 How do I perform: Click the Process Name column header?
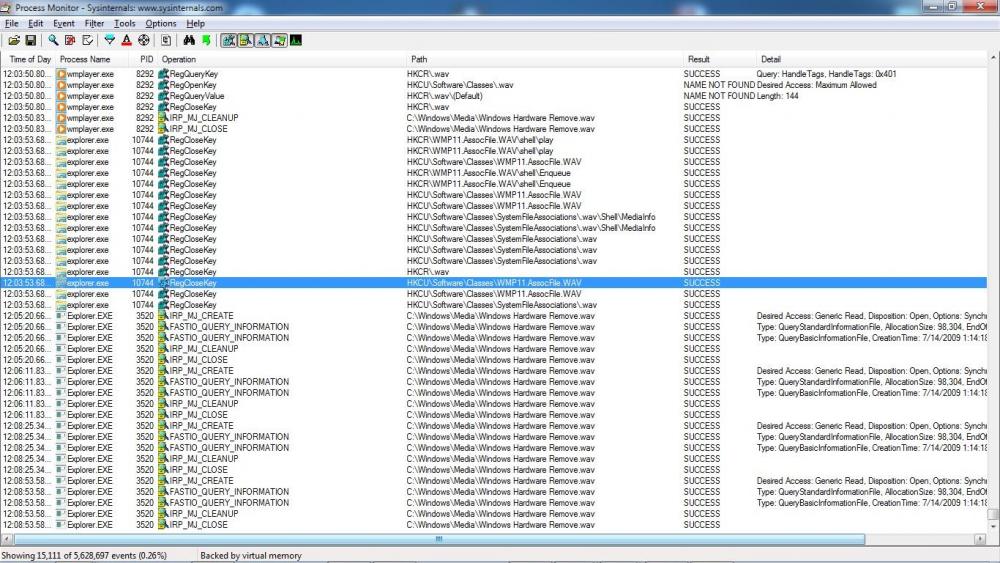pos(85,60)
